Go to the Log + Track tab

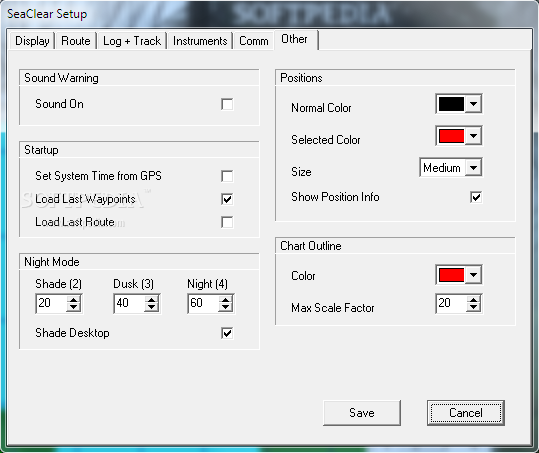click(x=132, y=41)
